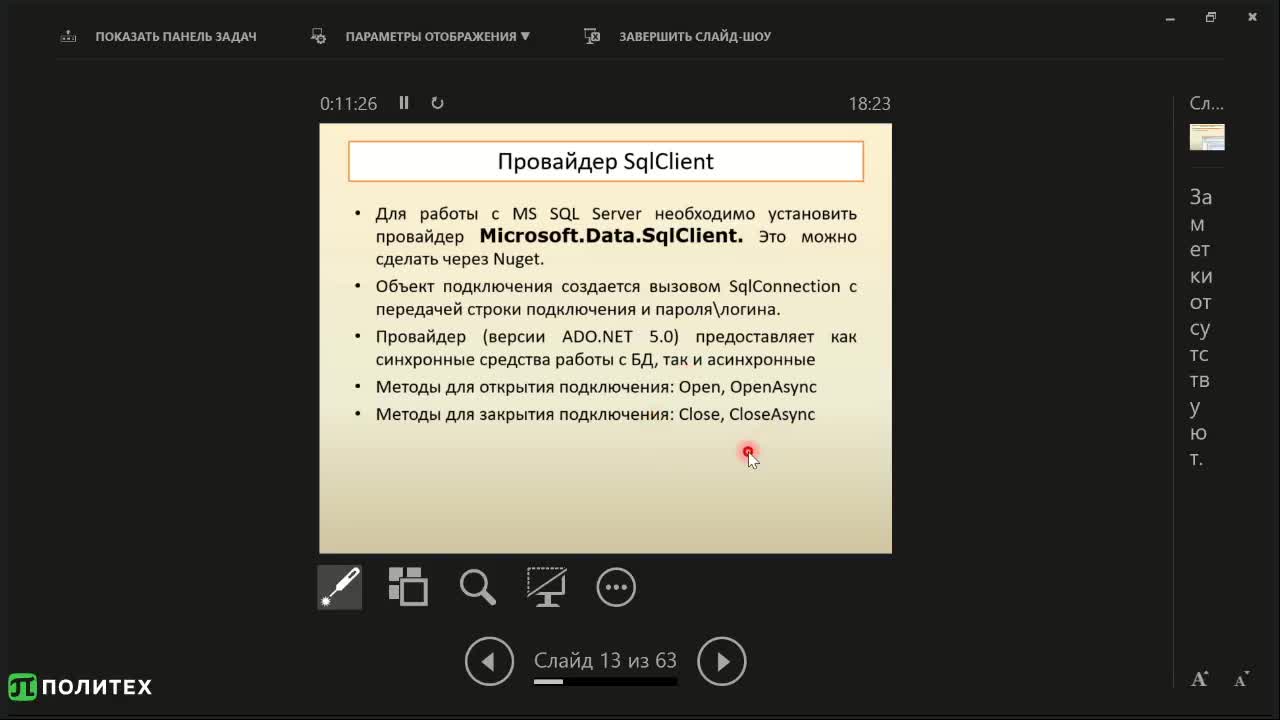Open Show Taskbar text button

176,36
